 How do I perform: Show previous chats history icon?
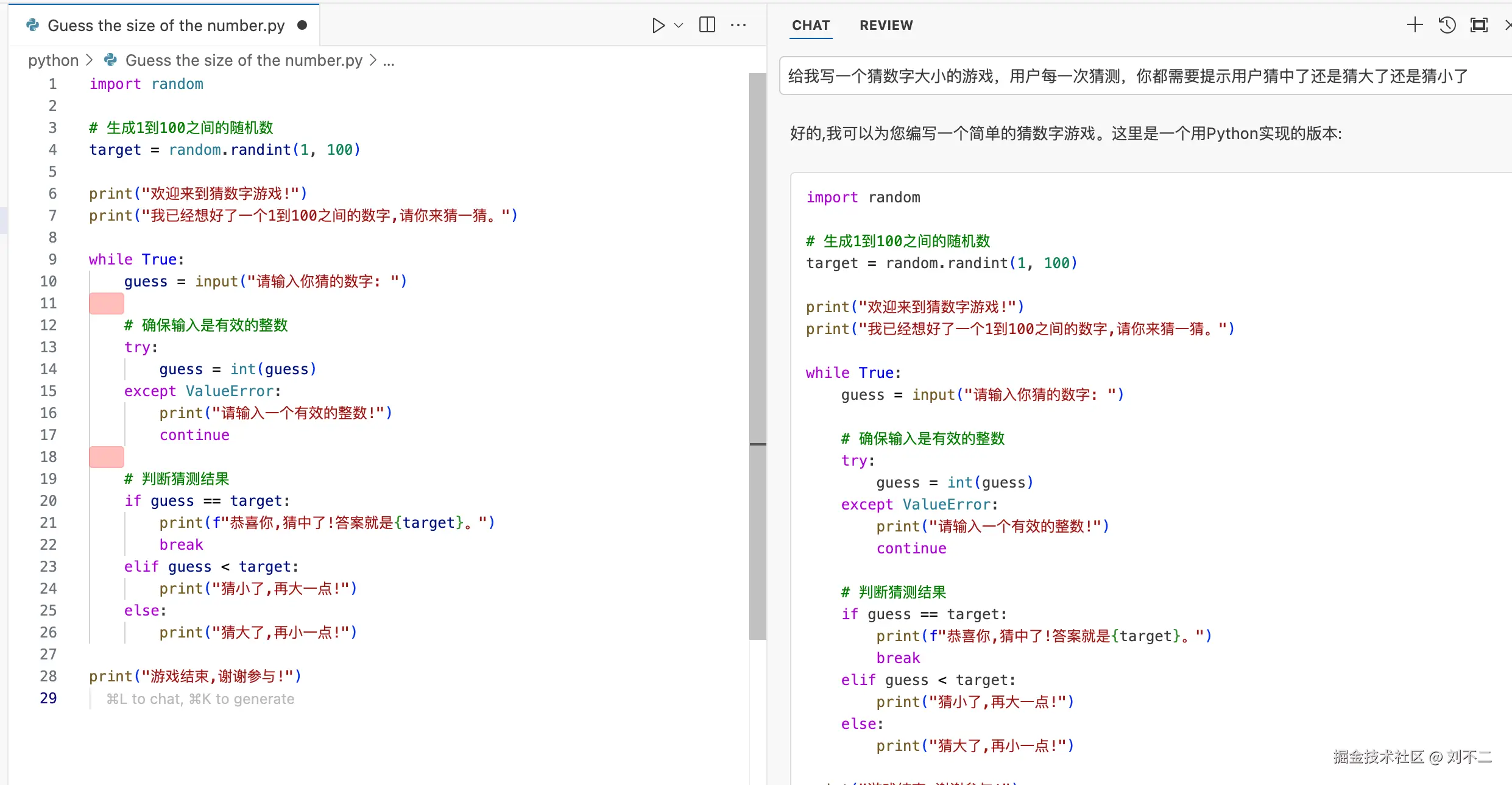coord(1447,25)
